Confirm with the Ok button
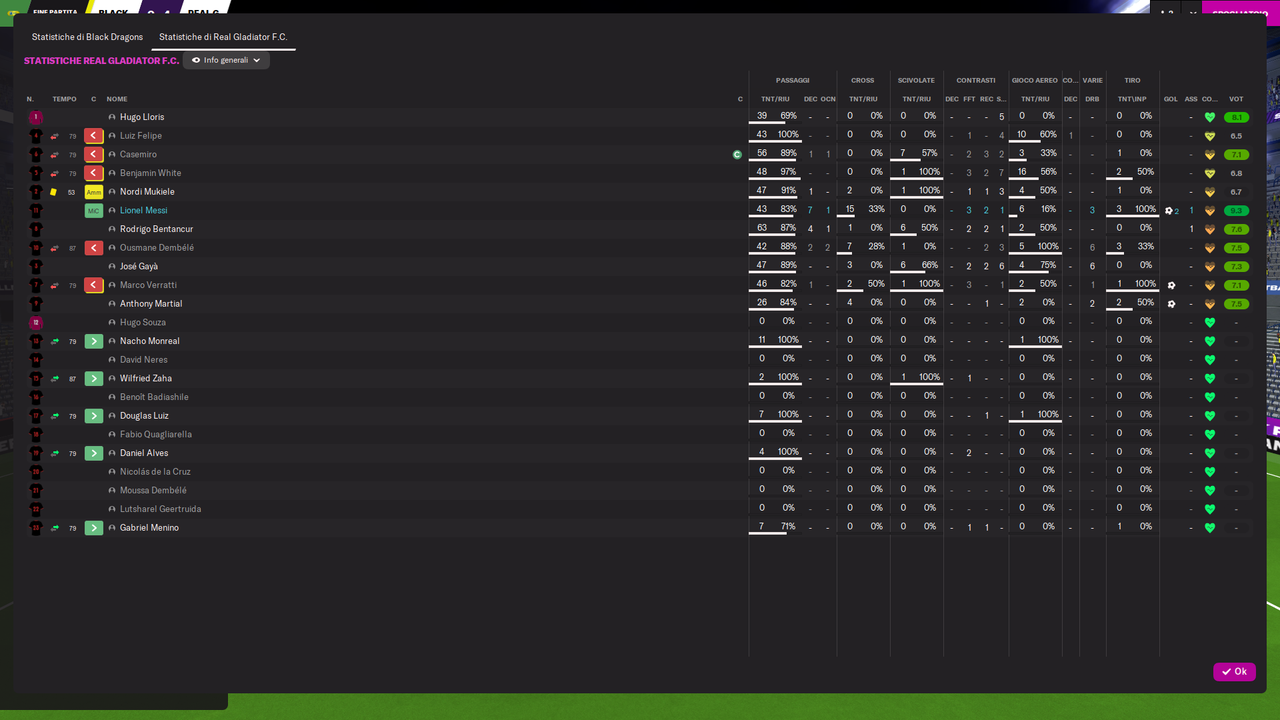The height and width of the screenshot is (720, 1280). coord(1234,672)
